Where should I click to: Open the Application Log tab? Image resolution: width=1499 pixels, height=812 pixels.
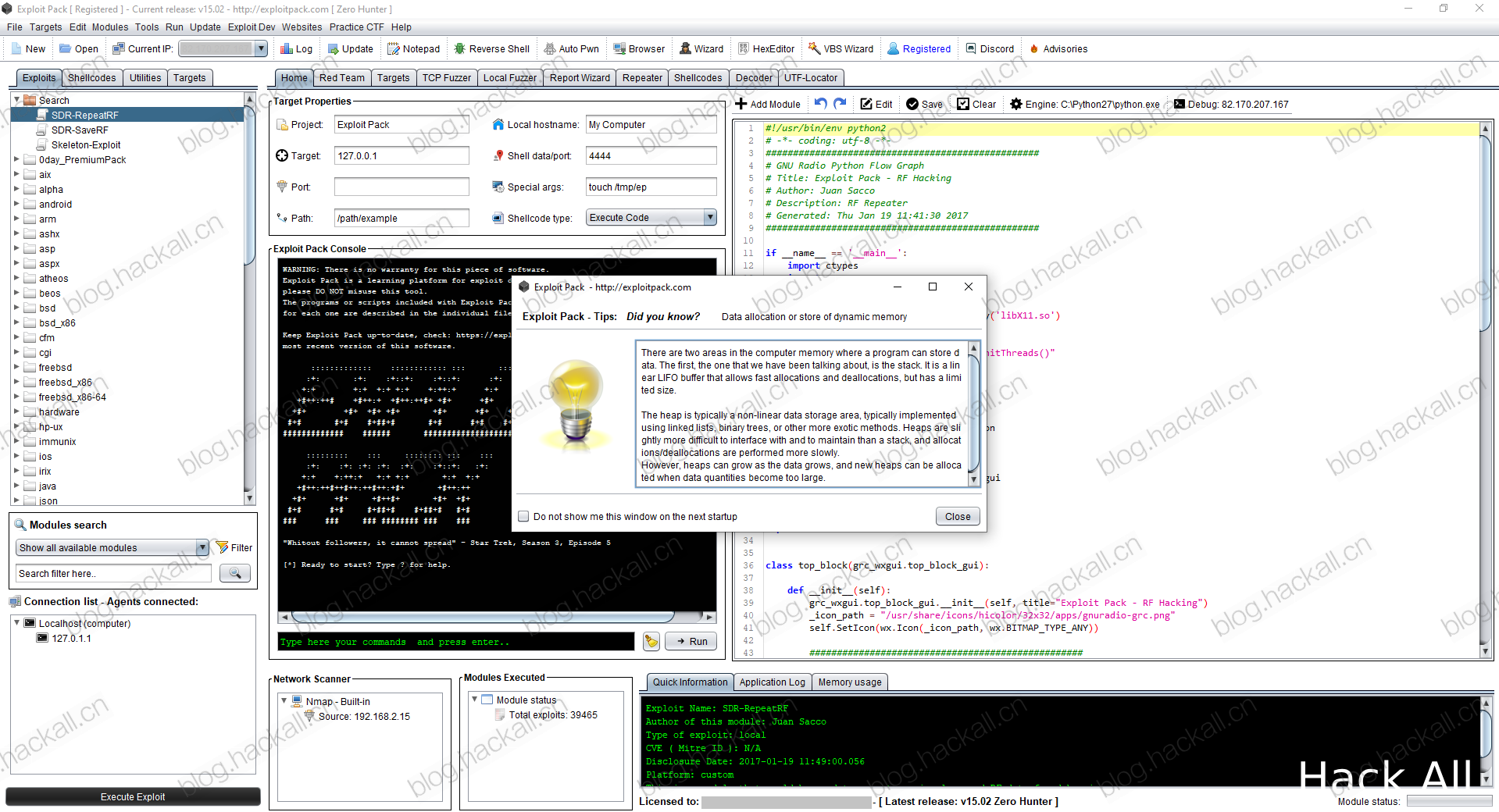coord(772,682)
